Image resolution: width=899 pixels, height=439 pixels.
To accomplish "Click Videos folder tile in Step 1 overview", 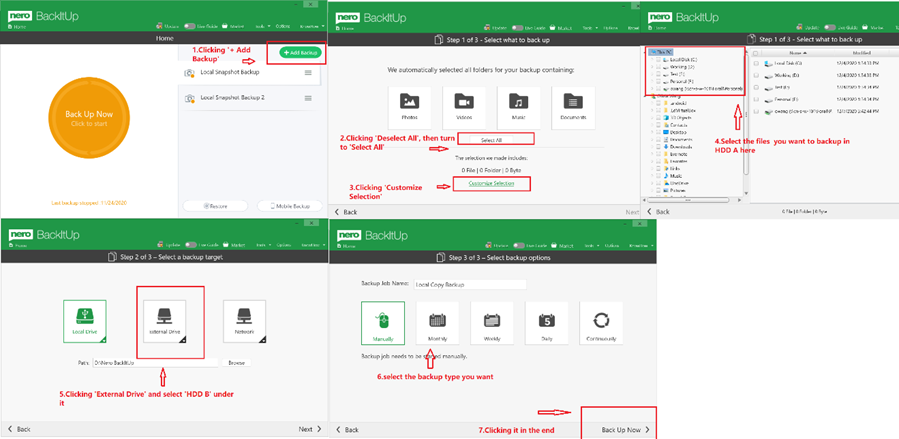I will tap(464, 107).
